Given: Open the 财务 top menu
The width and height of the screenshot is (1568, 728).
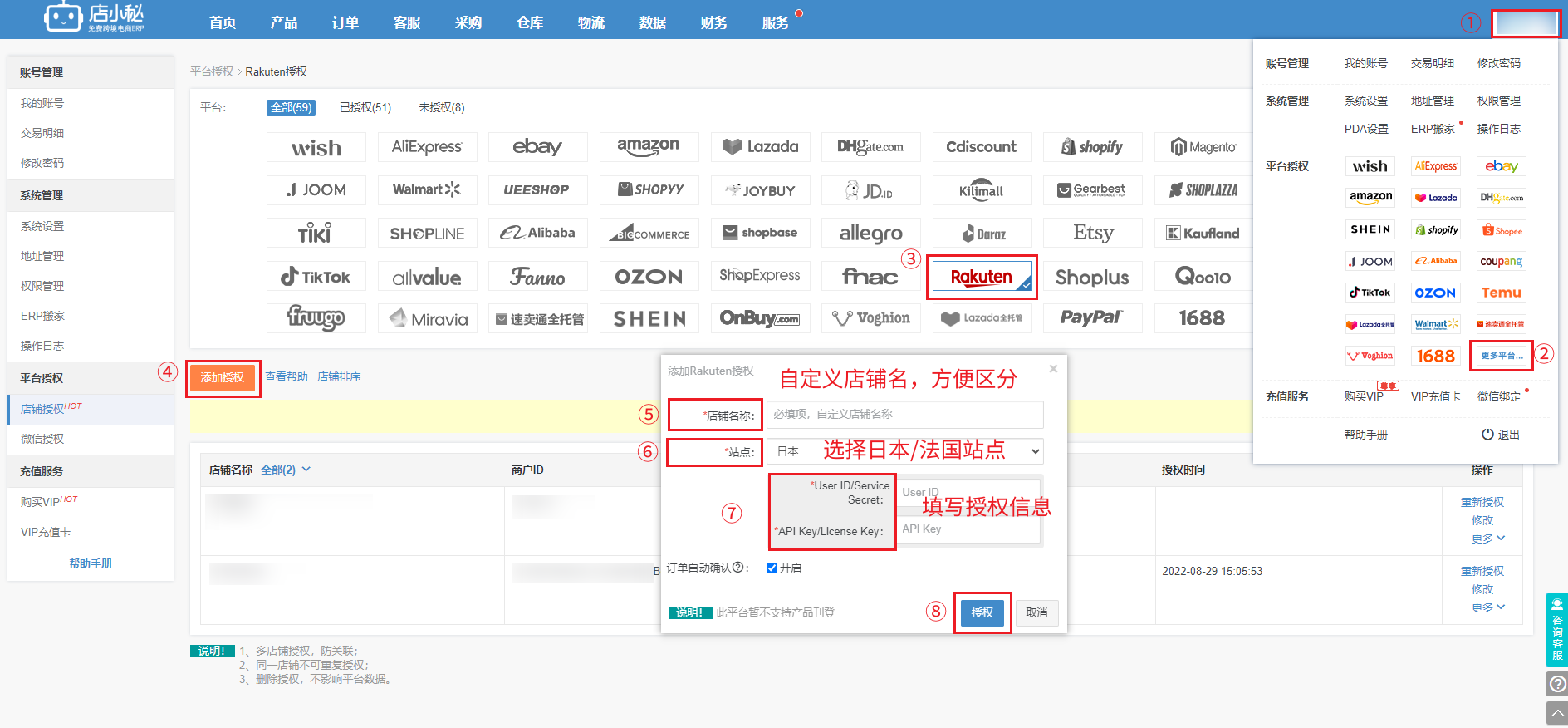Looking at the screenshot, I should click(x=714, y=22).
